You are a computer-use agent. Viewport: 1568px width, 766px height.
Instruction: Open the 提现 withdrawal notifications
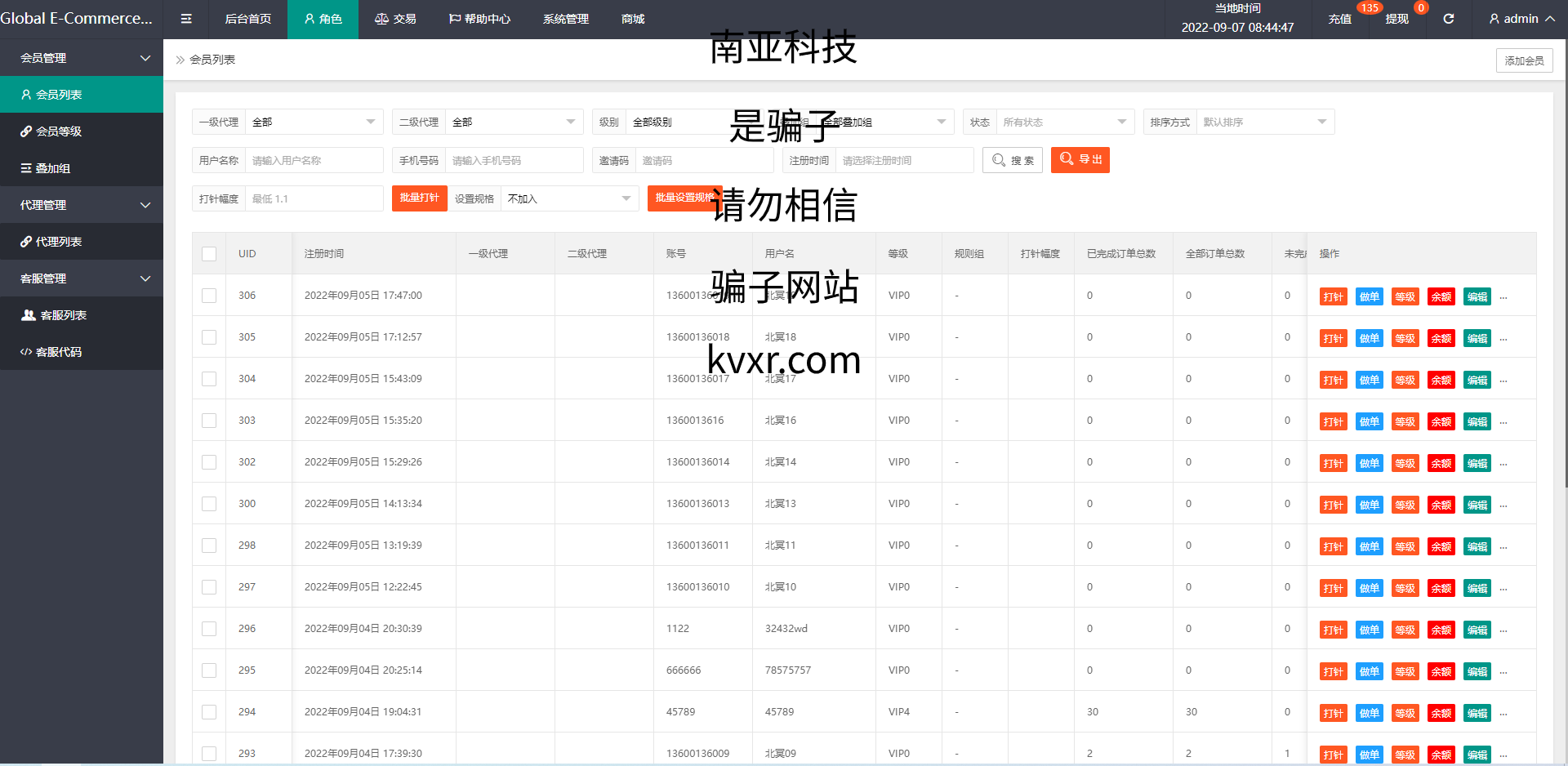pyautogui.click(x=1396, y=19)
